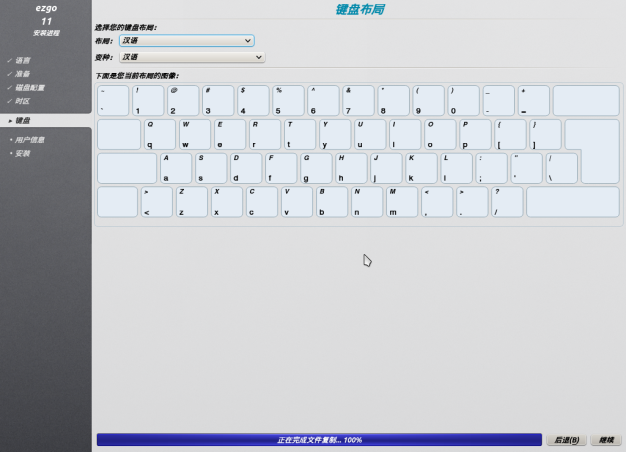Select 语言 step in sidebar
626x452 pixels.
[x=22, y=60]
